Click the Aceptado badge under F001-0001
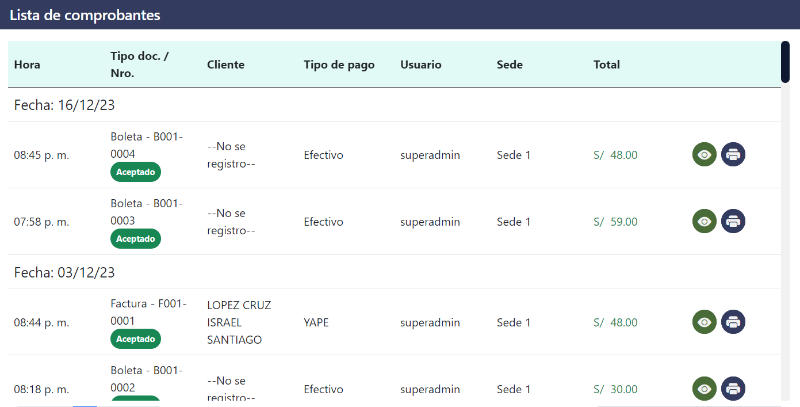 [x=135, y=339]
